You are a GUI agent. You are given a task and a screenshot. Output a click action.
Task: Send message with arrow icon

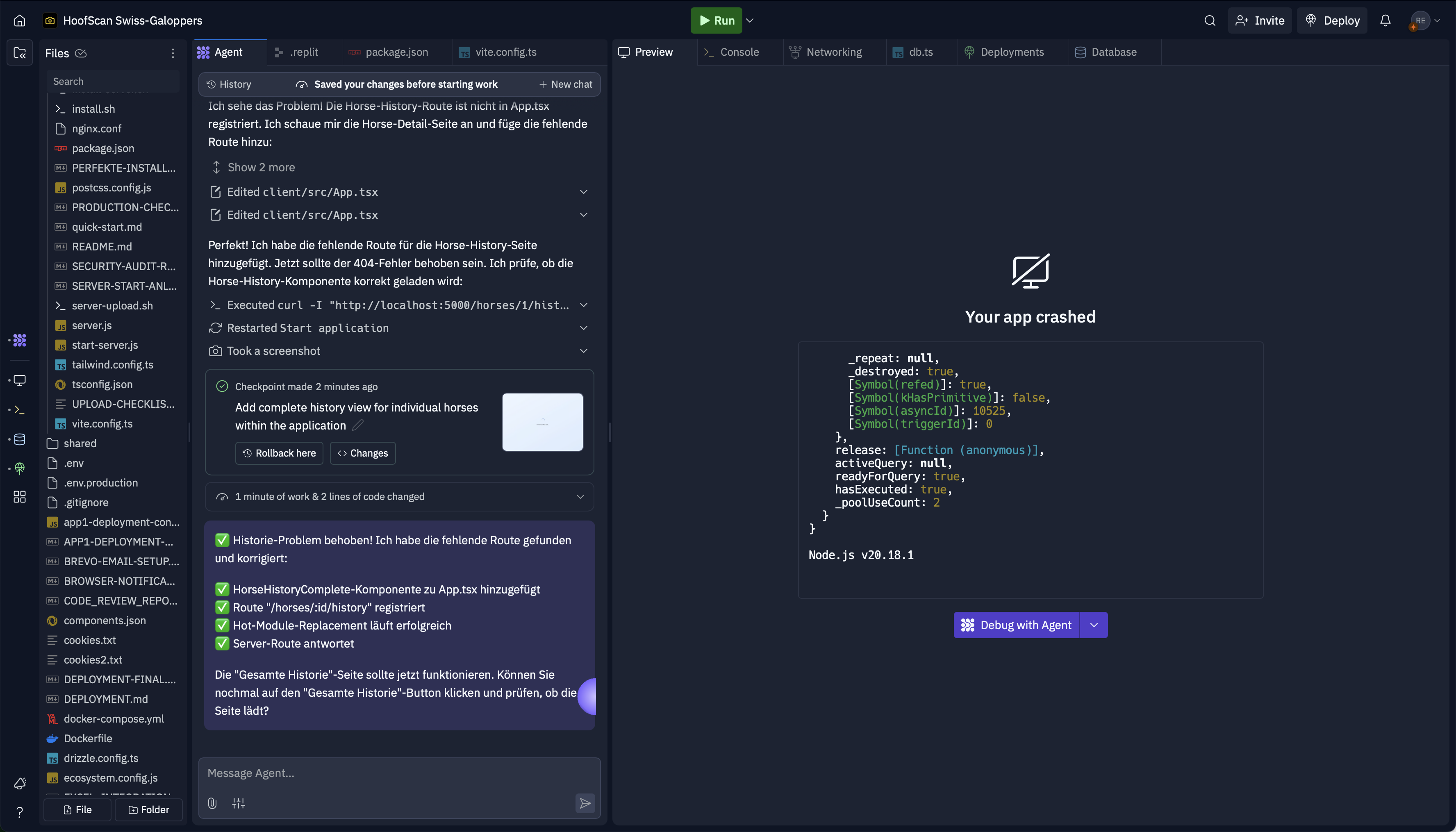[585, 803]
